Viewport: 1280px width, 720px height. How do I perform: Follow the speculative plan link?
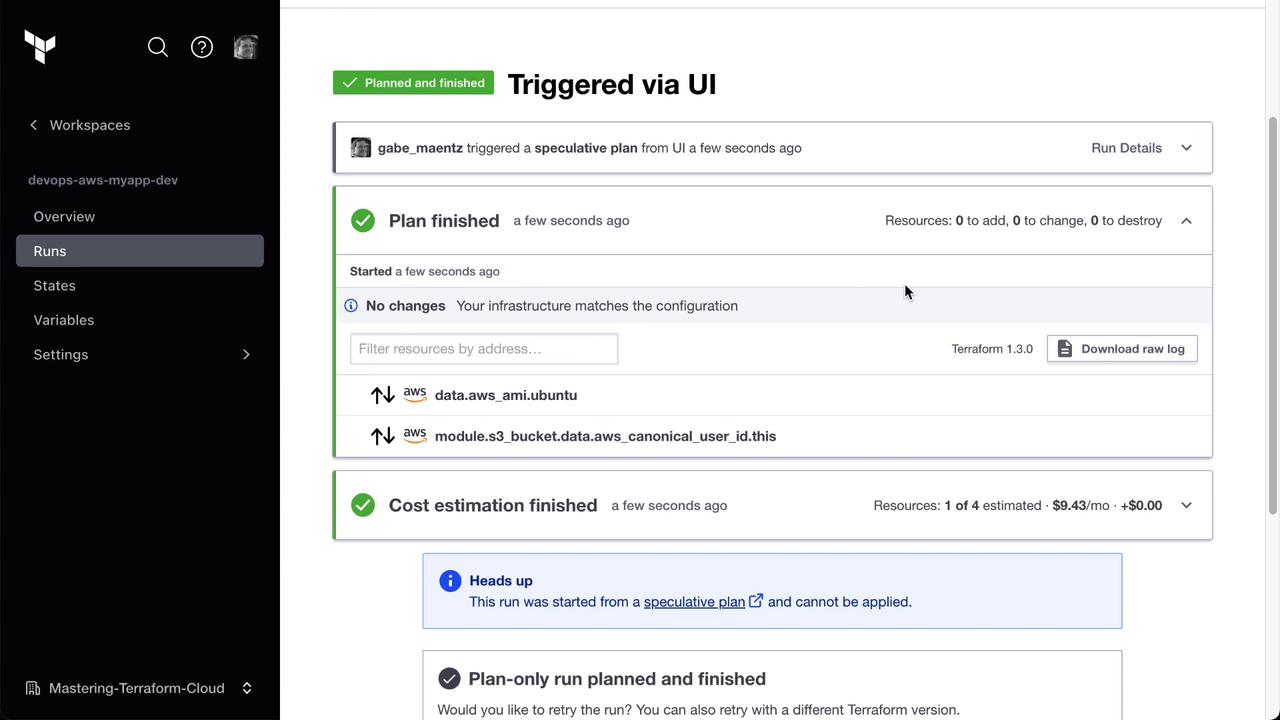pos(694,602)
